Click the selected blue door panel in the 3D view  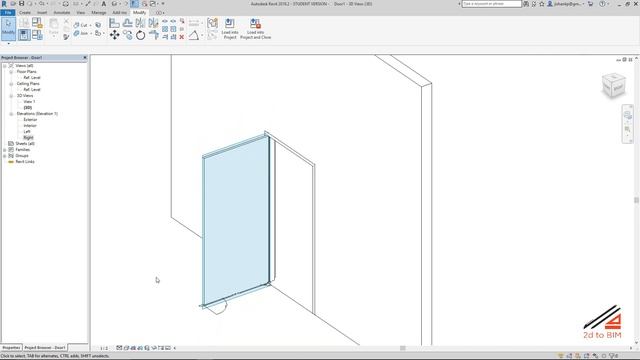coord(236,220)
